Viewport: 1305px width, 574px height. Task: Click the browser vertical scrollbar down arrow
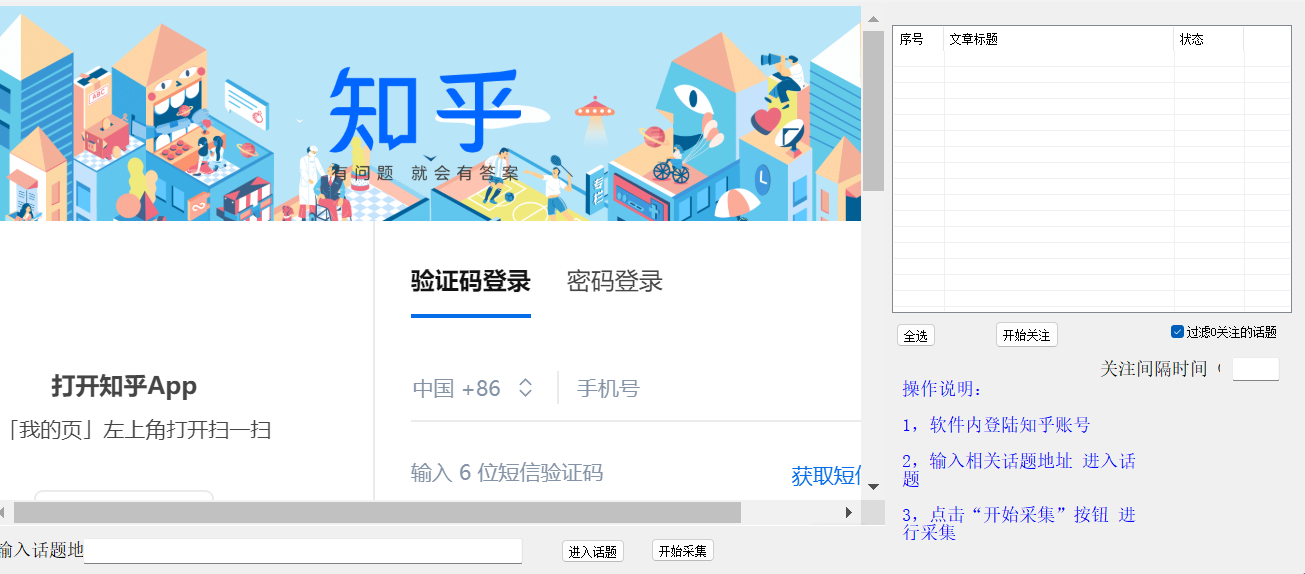(x=873, y=487)
